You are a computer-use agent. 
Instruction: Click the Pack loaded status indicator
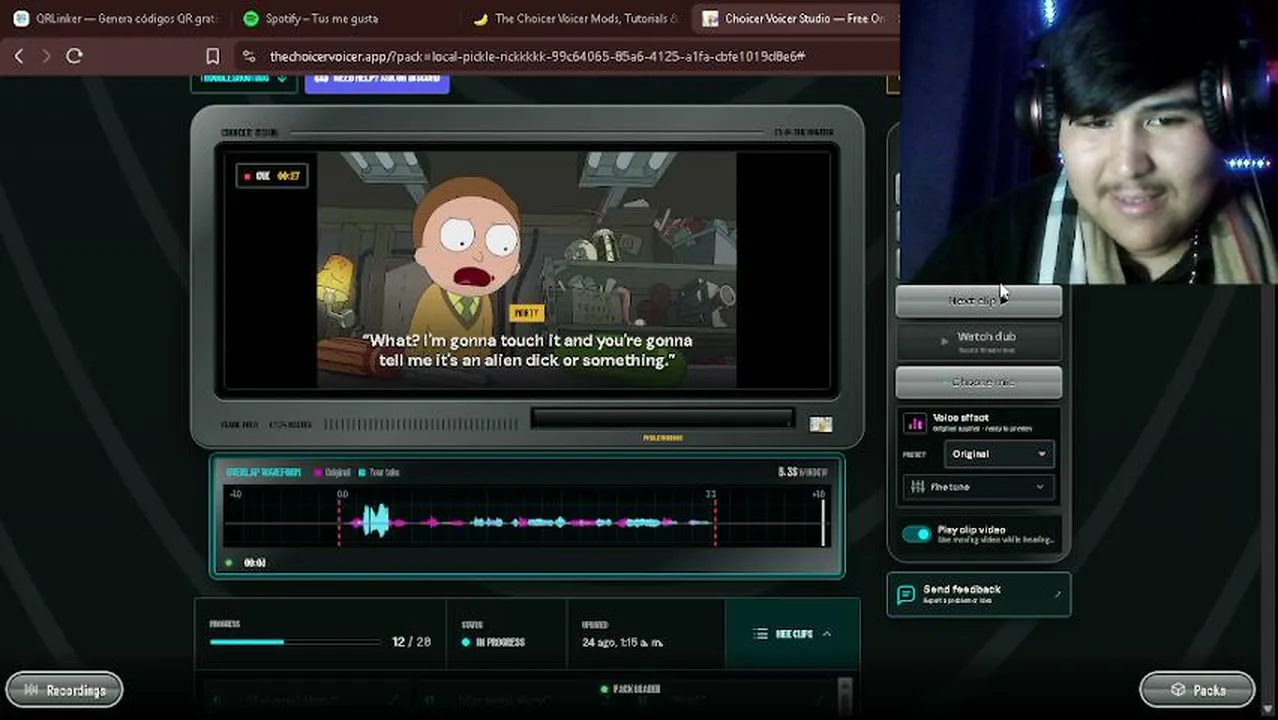pos(629,689)
